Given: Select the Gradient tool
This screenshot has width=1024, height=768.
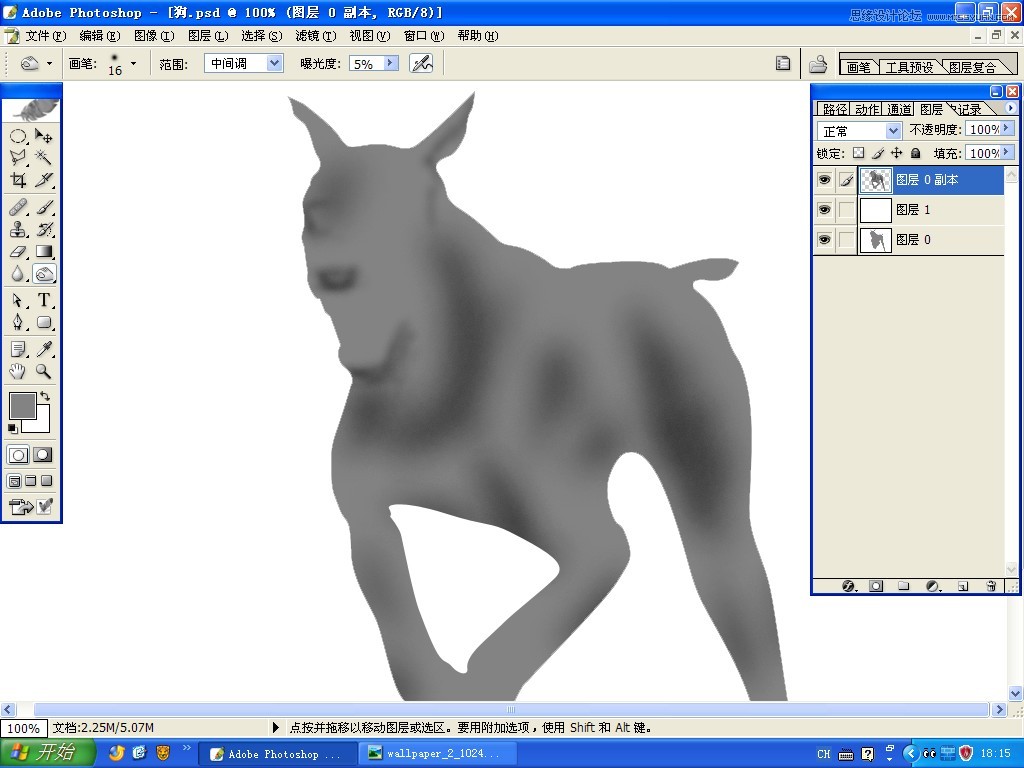Looking at the screenshot, I should 43,251.
